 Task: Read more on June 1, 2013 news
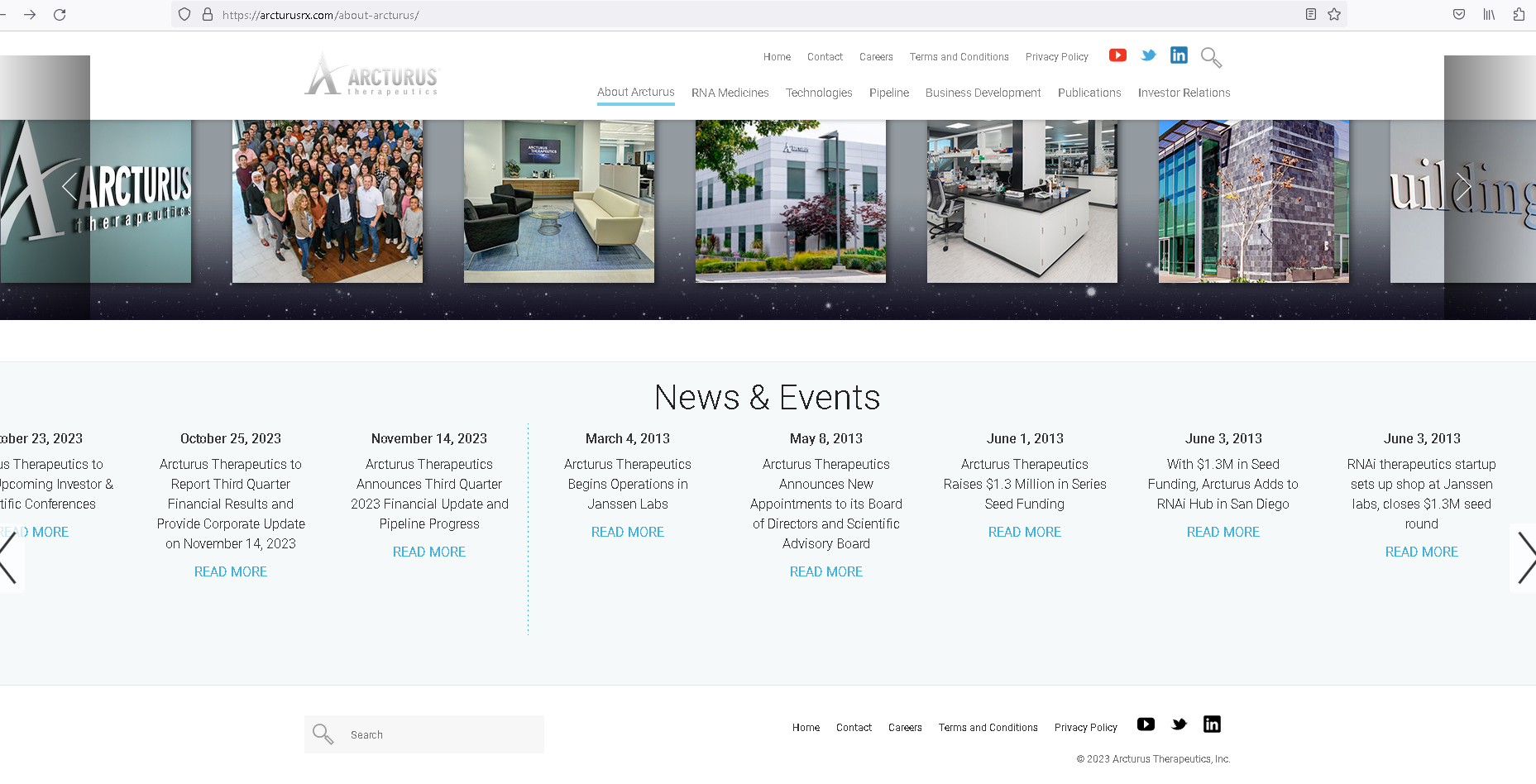point(1025,532)
